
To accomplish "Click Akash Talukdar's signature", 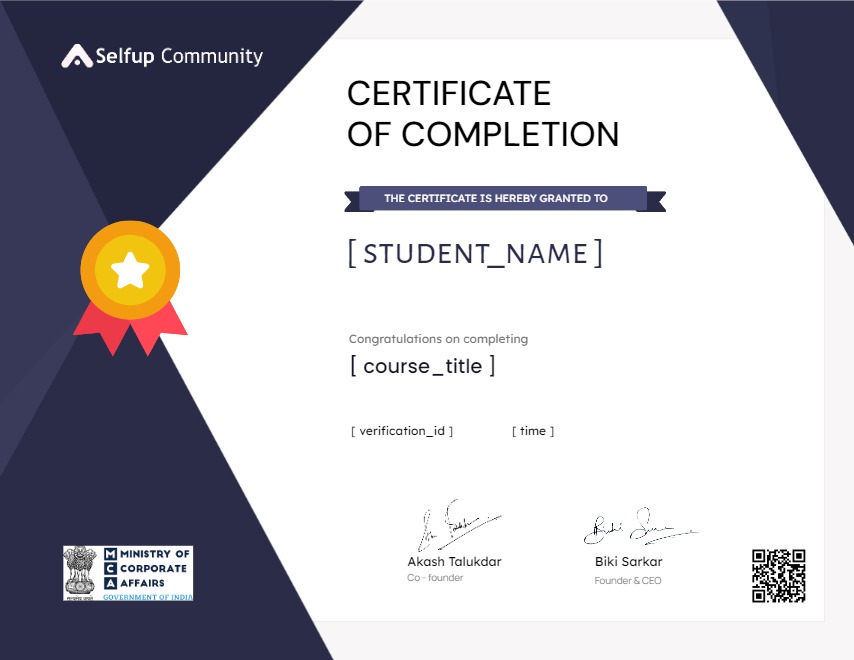I will [459, 525].
